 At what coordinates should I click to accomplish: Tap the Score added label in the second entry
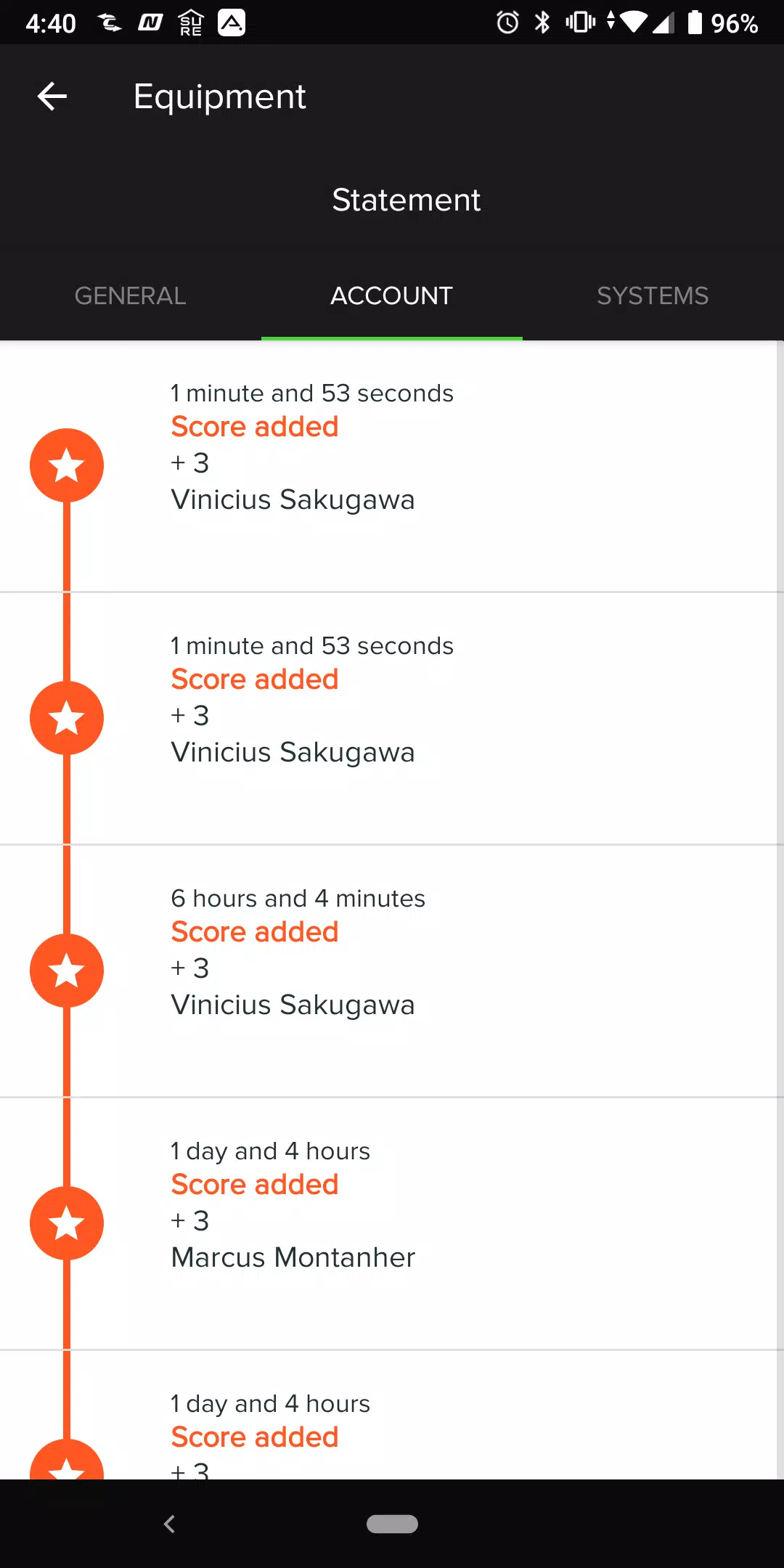pos(255,679)
